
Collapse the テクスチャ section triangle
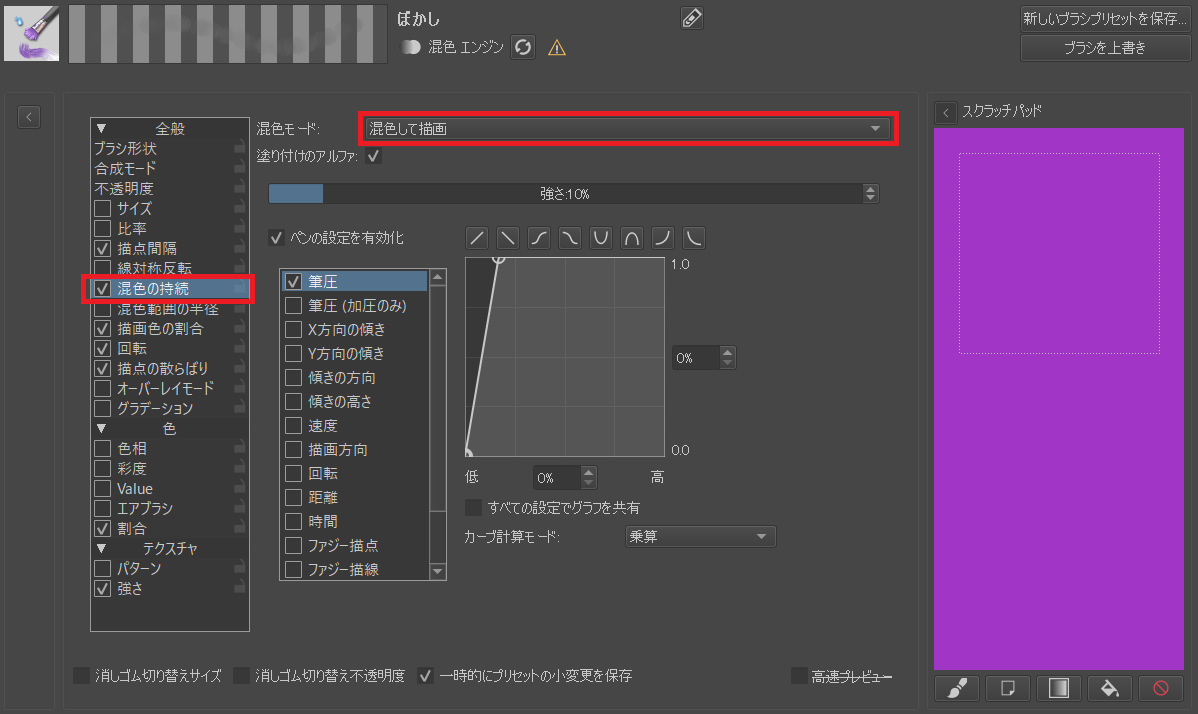tap(101, 548)
